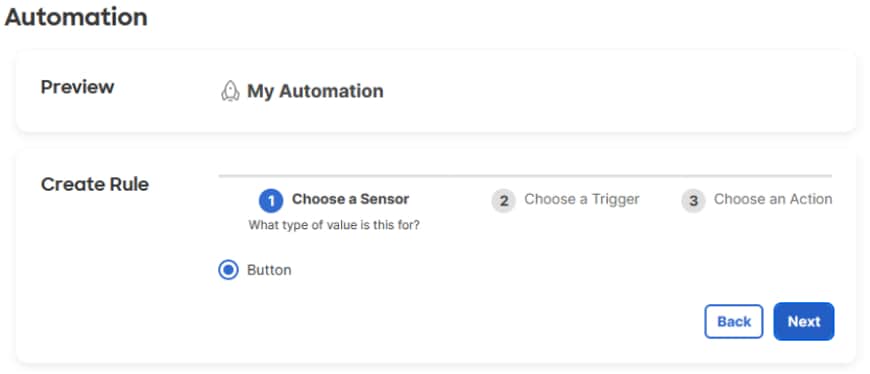The height and width of the screenshot is (374, 870).
Task: Select the Button radio option
Action: 228,270
